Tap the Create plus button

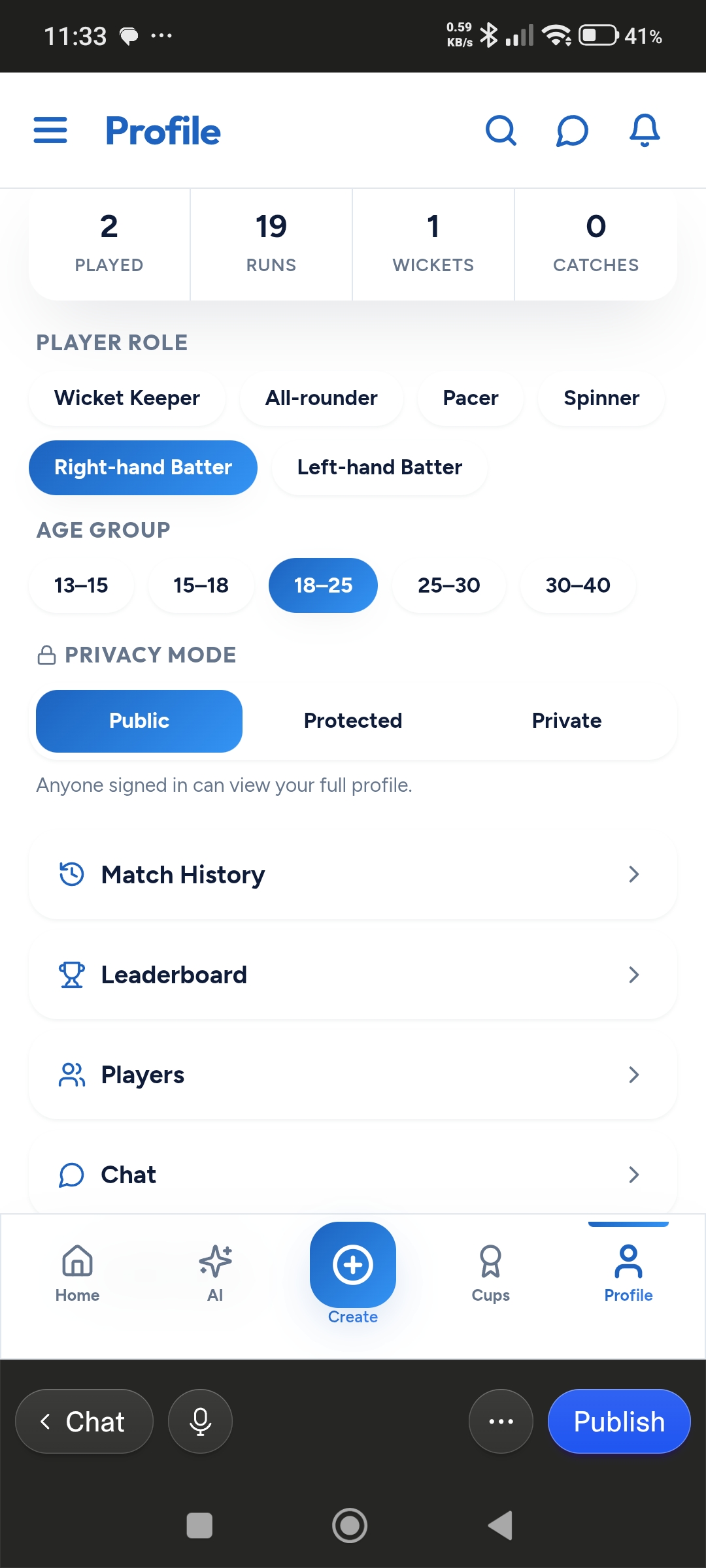pyautogui.click(x=353, y=1265)
